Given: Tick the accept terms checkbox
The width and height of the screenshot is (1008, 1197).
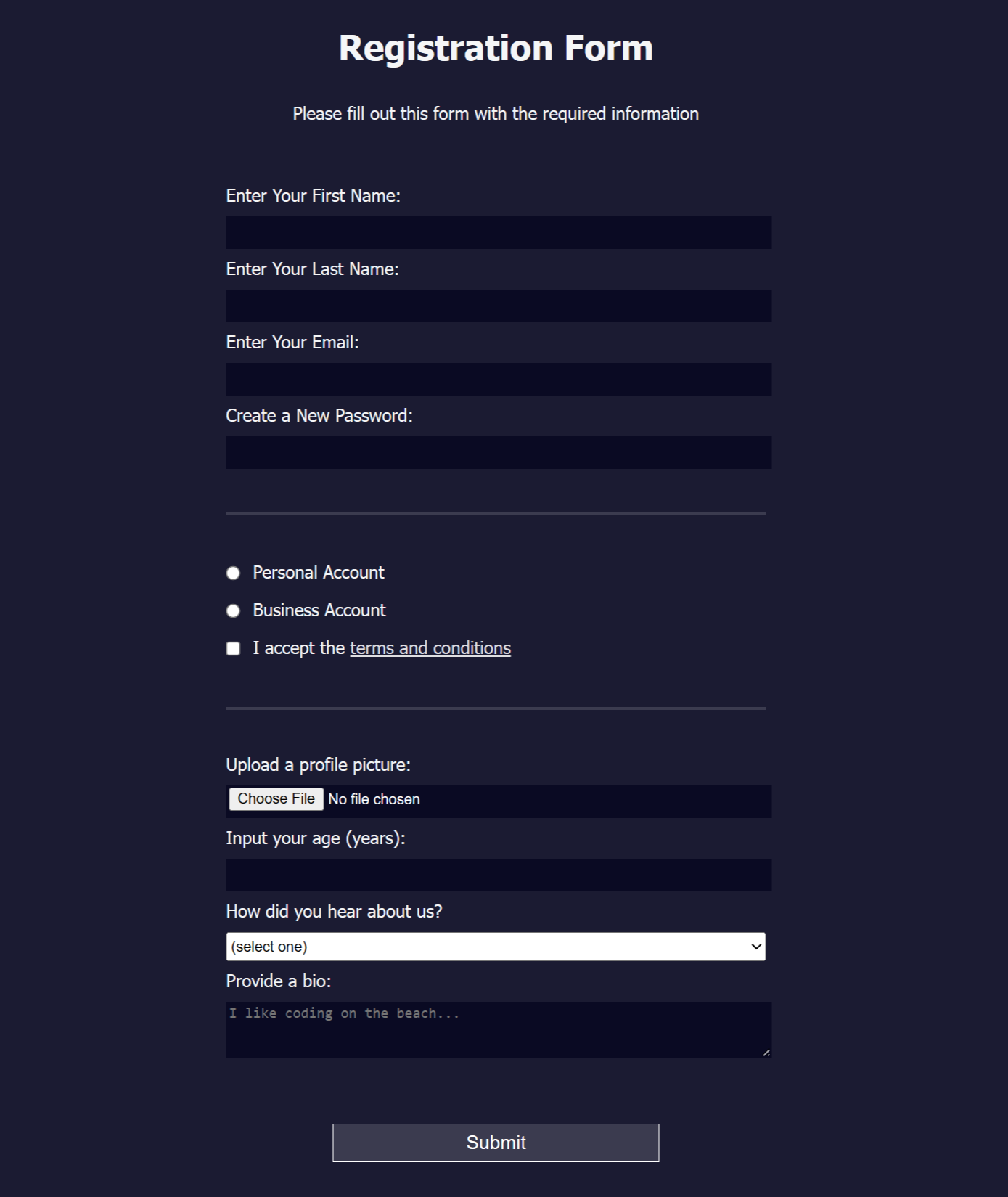Looking at the screenshot, I should click(x=233, y=648).
